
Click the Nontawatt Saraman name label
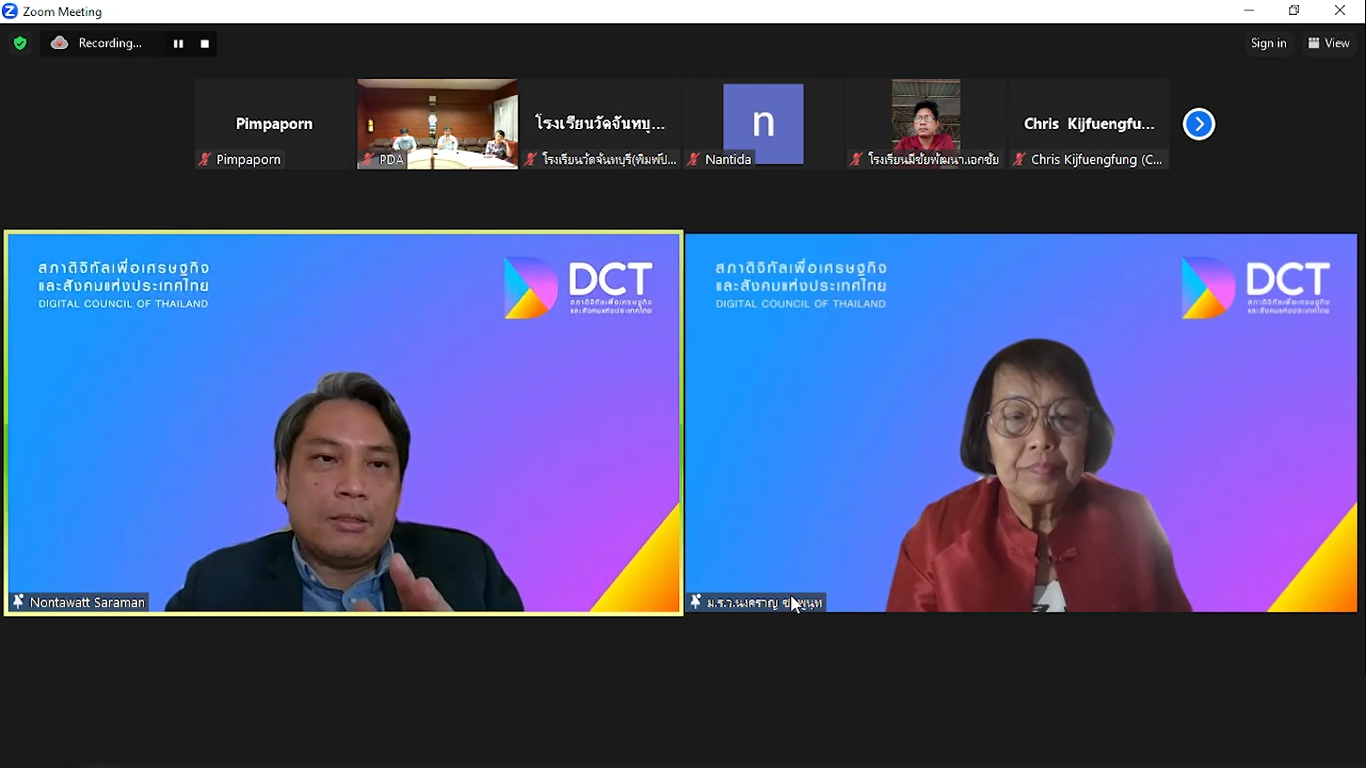[x=87, y=602]
